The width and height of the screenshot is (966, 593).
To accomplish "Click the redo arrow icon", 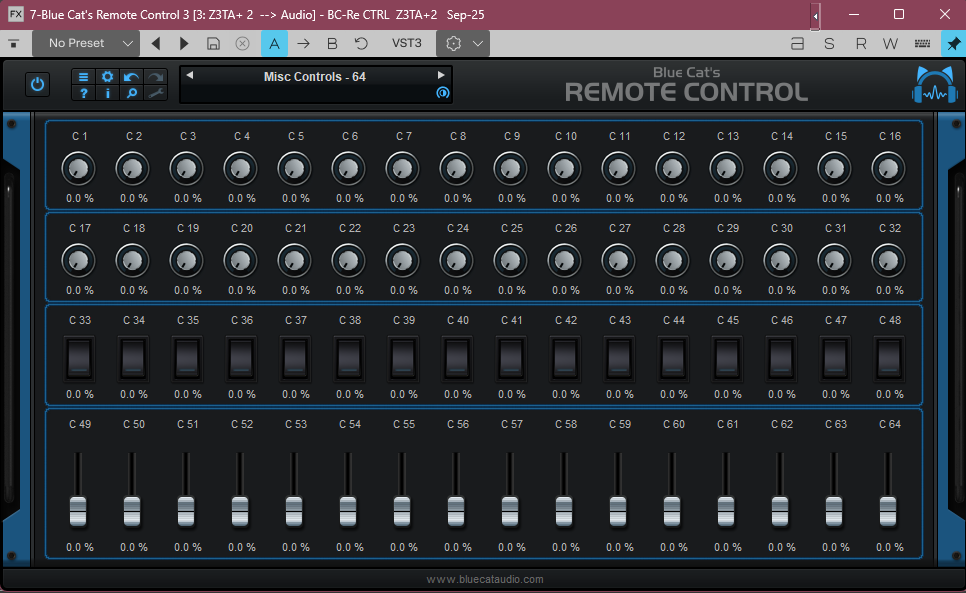I will [x=155, y=76].
